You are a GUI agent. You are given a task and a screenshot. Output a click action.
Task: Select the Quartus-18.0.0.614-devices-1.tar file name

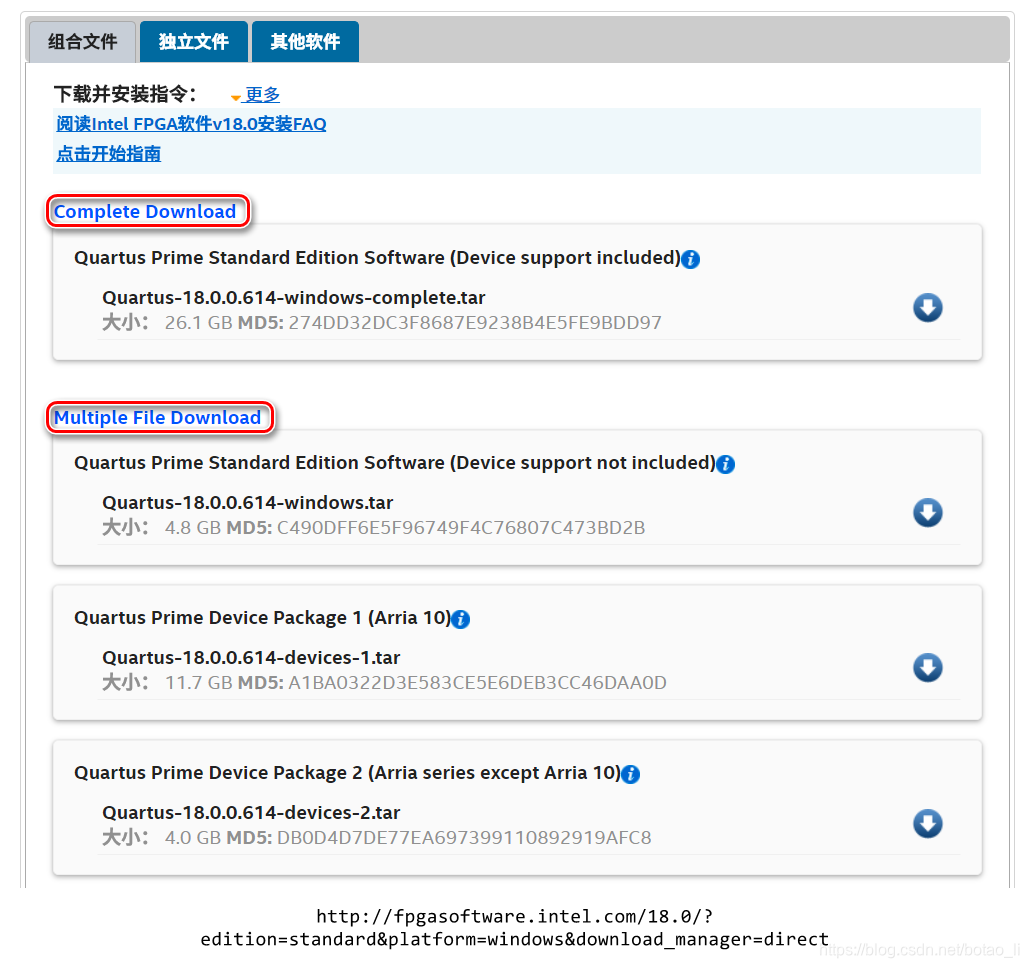point(251,658)
